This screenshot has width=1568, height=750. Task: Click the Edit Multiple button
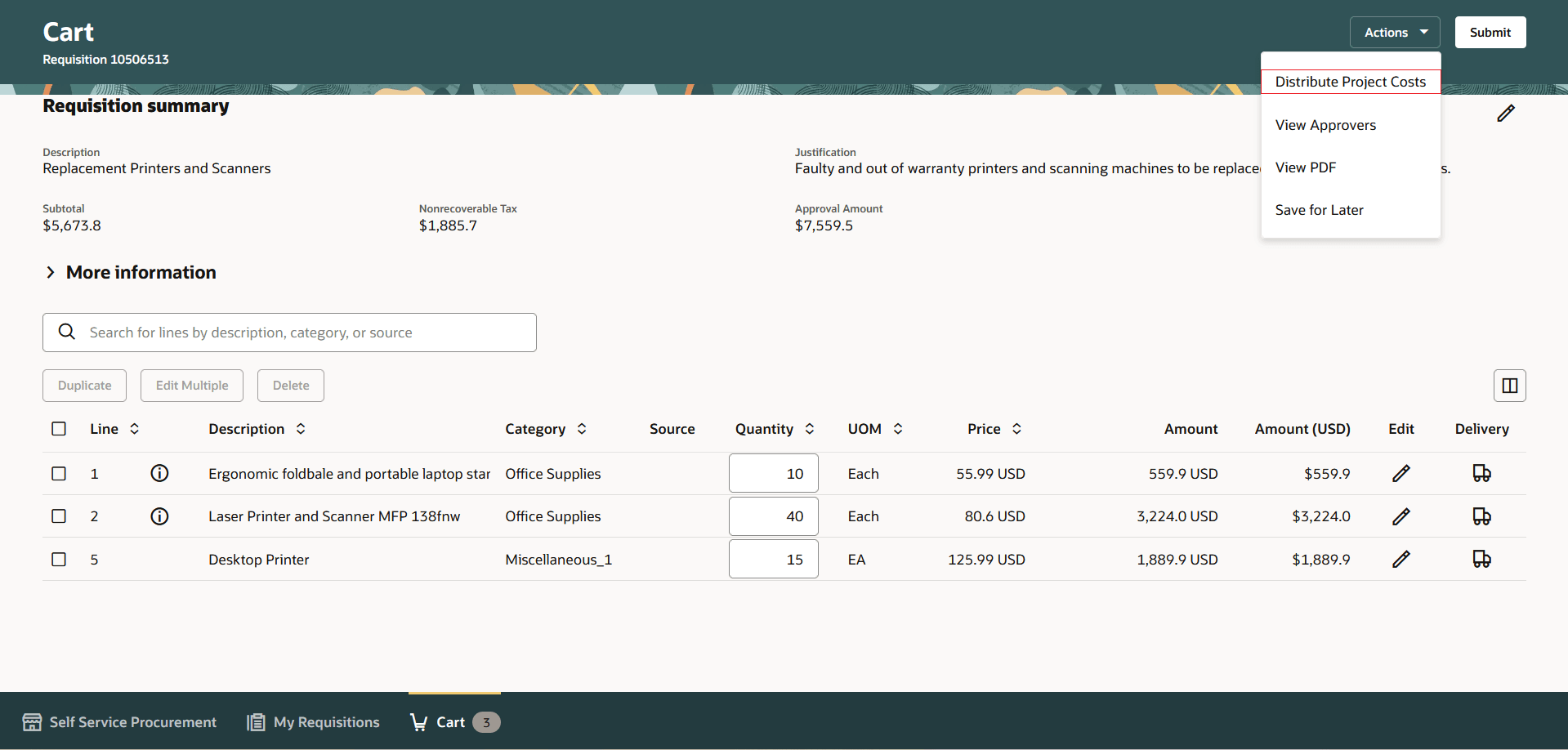[191, 385]
